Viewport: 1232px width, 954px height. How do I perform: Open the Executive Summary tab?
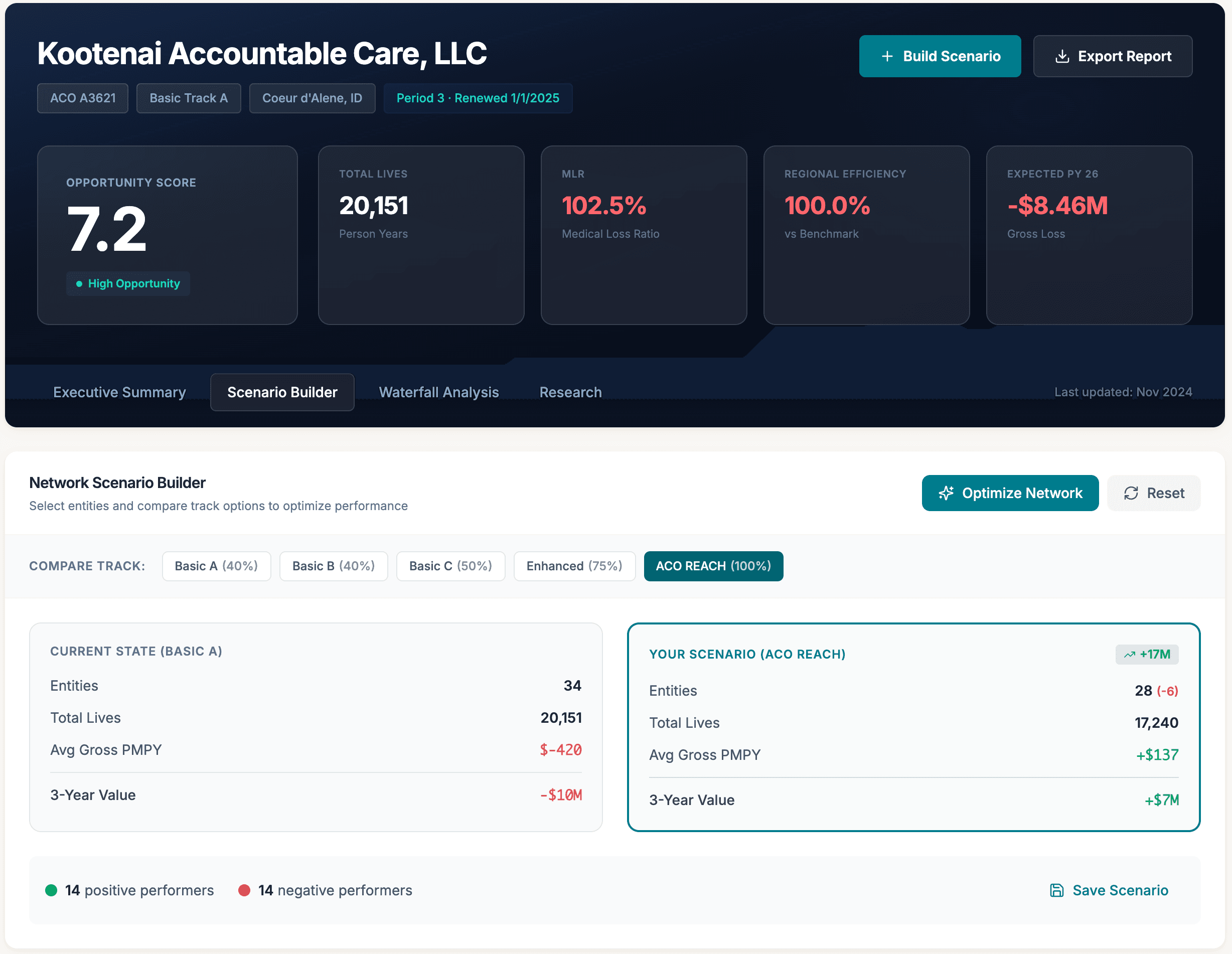pyautogui.click(x=119, y=392)
